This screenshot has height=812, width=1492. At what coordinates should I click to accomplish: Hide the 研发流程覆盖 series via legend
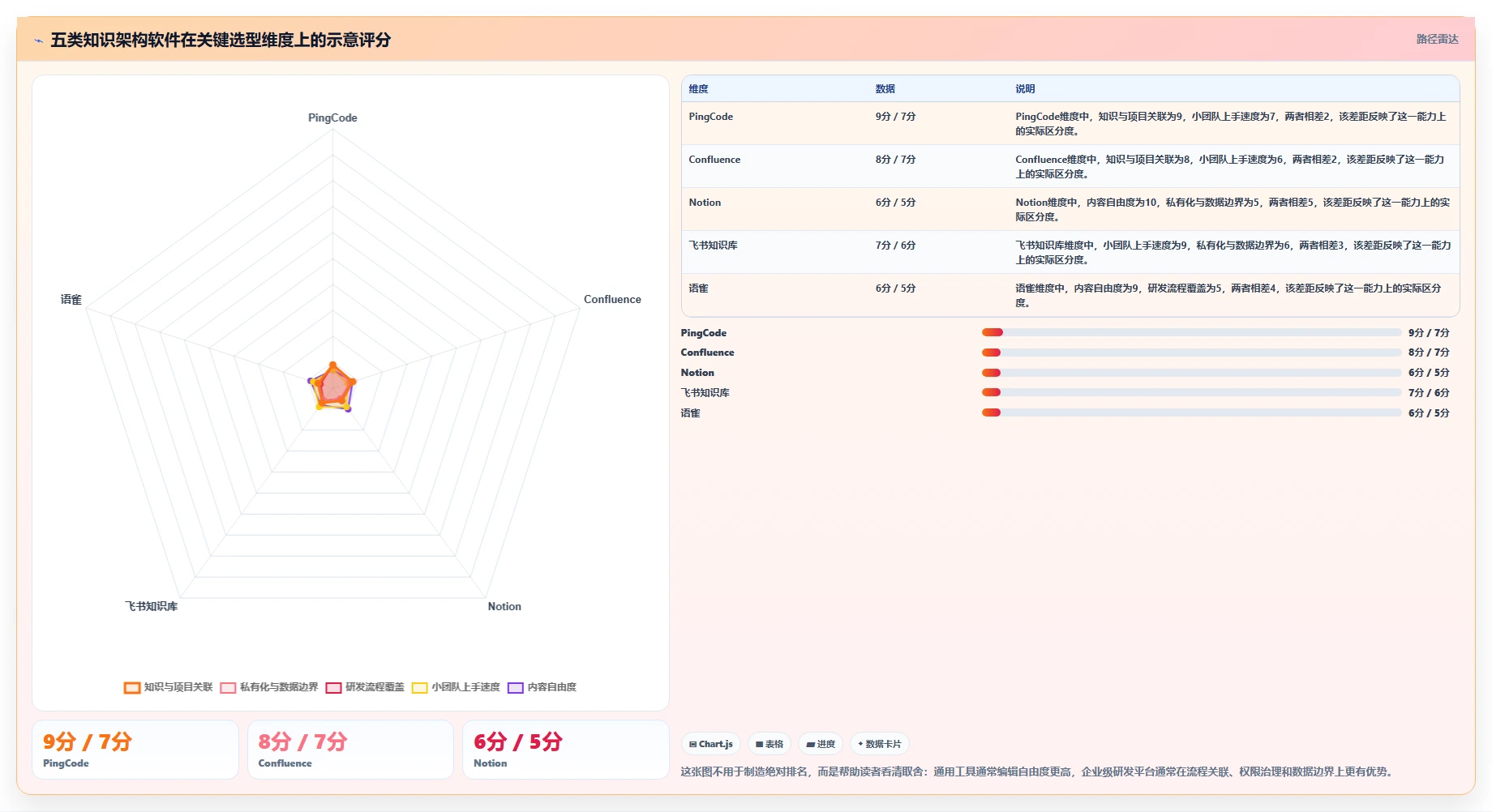[365, 687]
